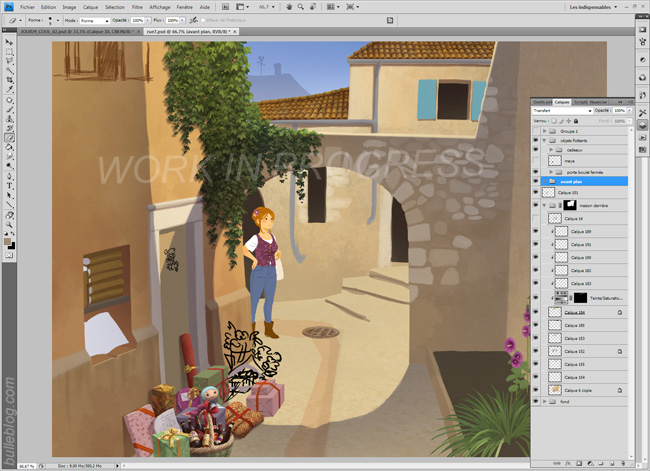Select the Move tool

coord(9,44)
